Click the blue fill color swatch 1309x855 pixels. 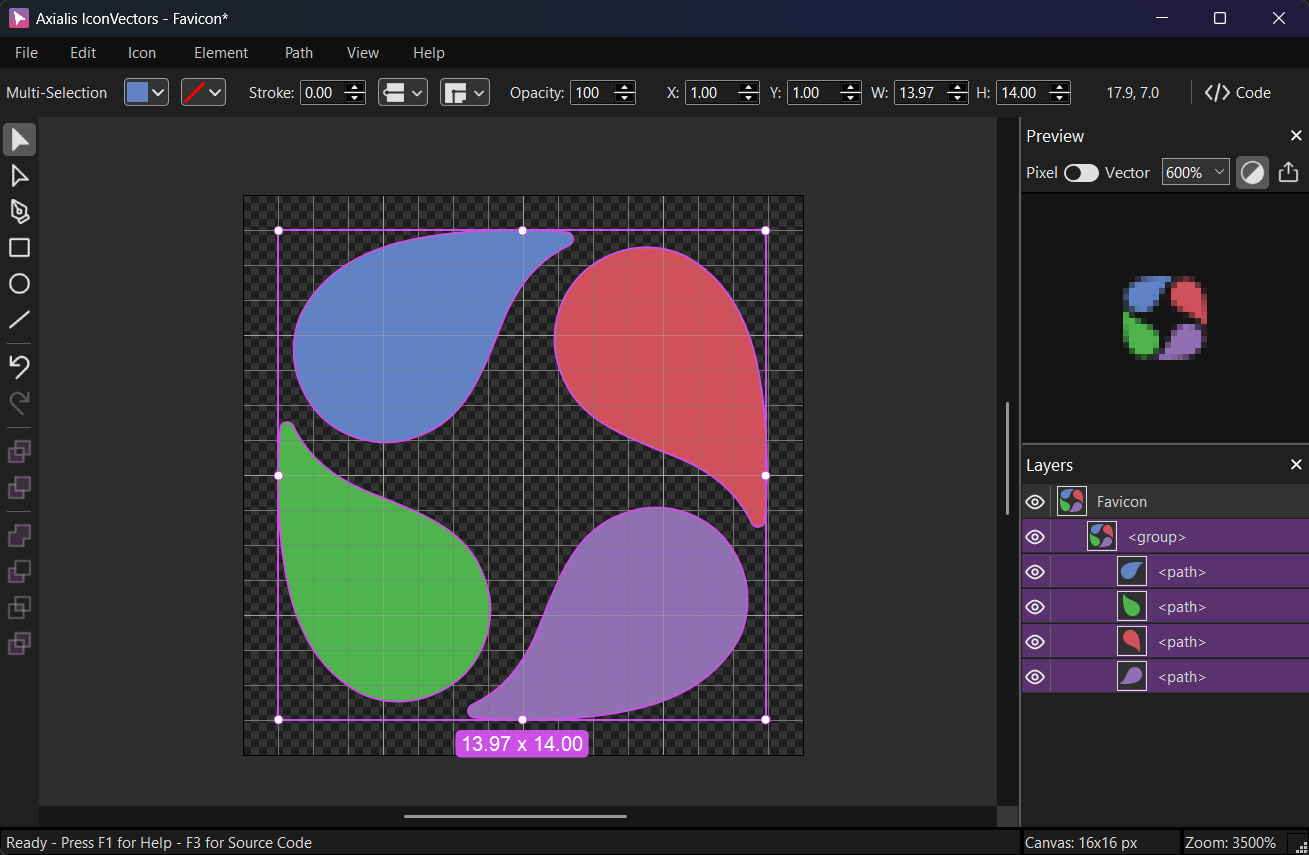point(137,93)
